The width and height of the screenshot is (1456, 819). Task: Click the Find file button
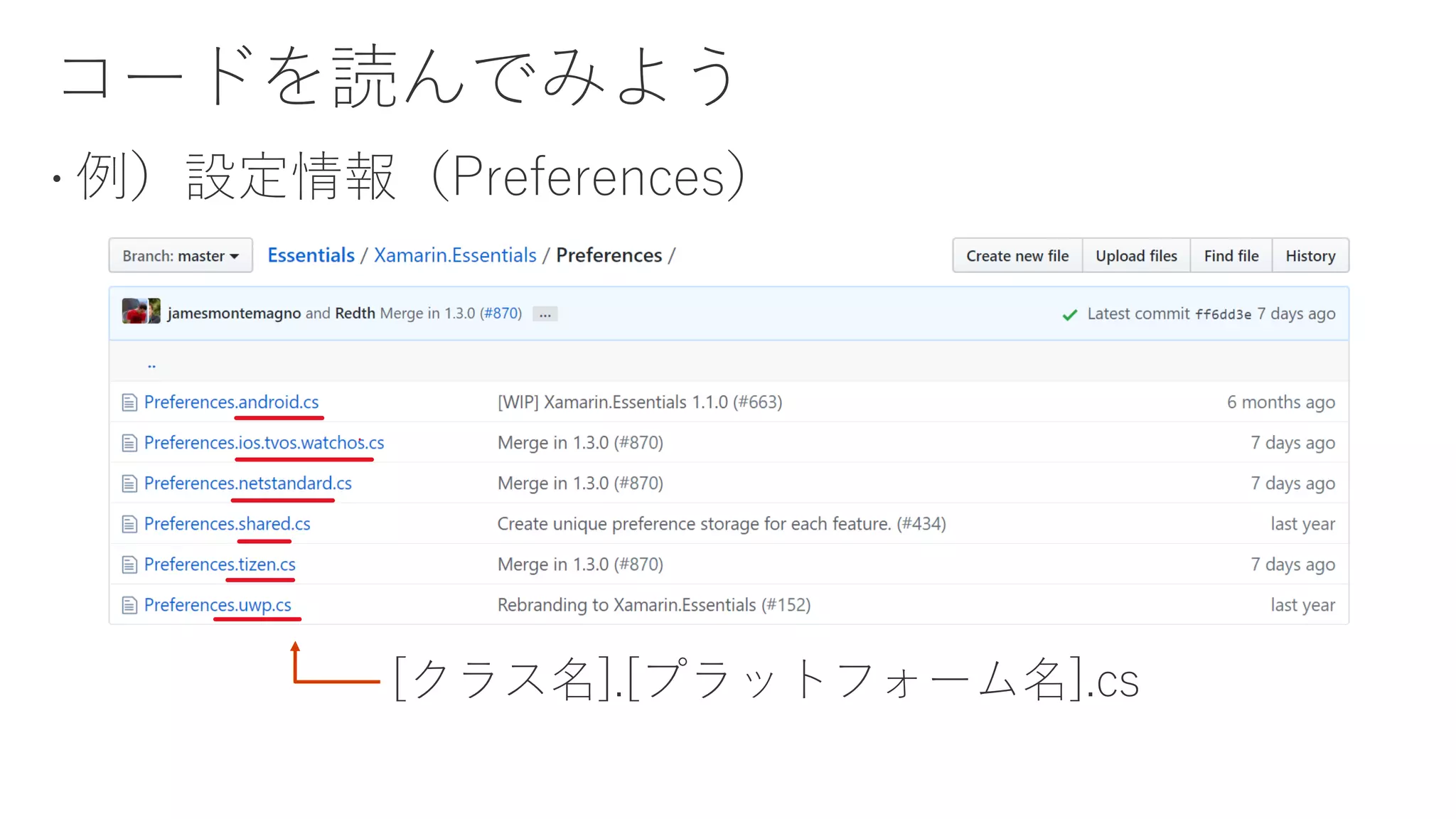[1231, 255]
